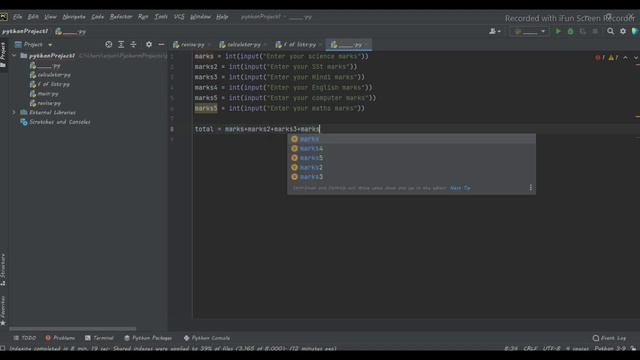Open Project panel options gear
Viewport: 640px width, 360px height.
(x=149, y=44)
